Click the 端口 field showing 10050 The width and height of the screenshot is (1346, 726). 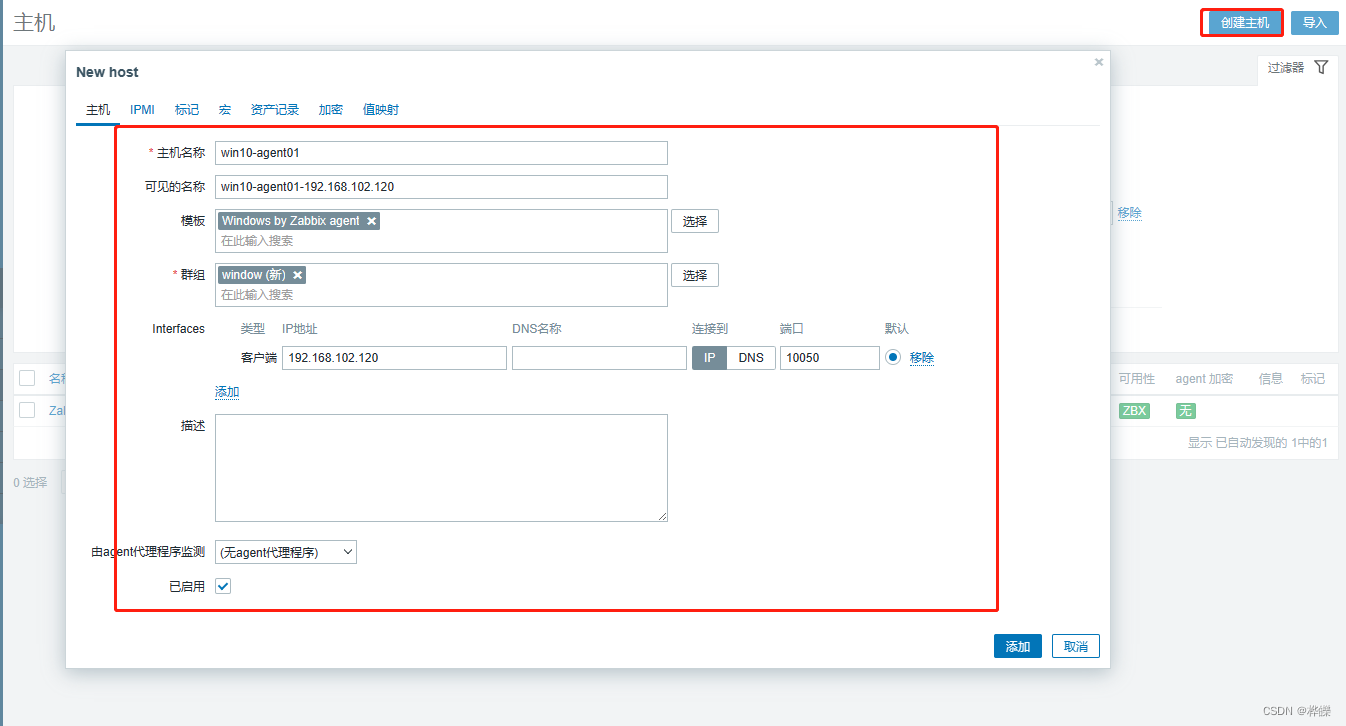point(830,358)
